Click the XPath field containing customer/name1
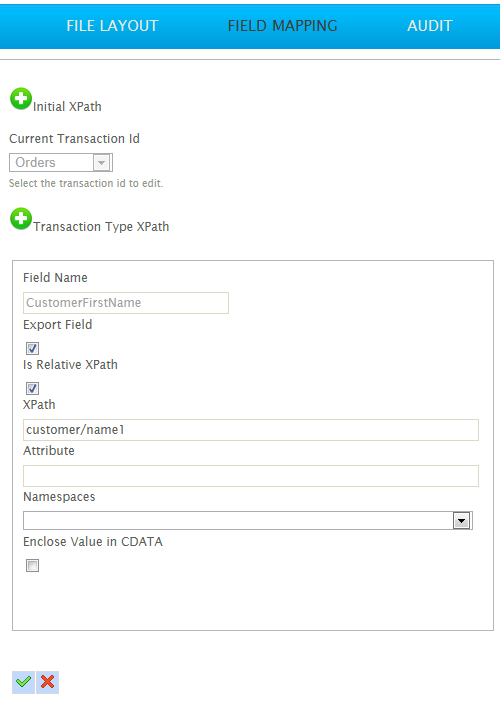This screenshot has height=702, width=500. 251,430
